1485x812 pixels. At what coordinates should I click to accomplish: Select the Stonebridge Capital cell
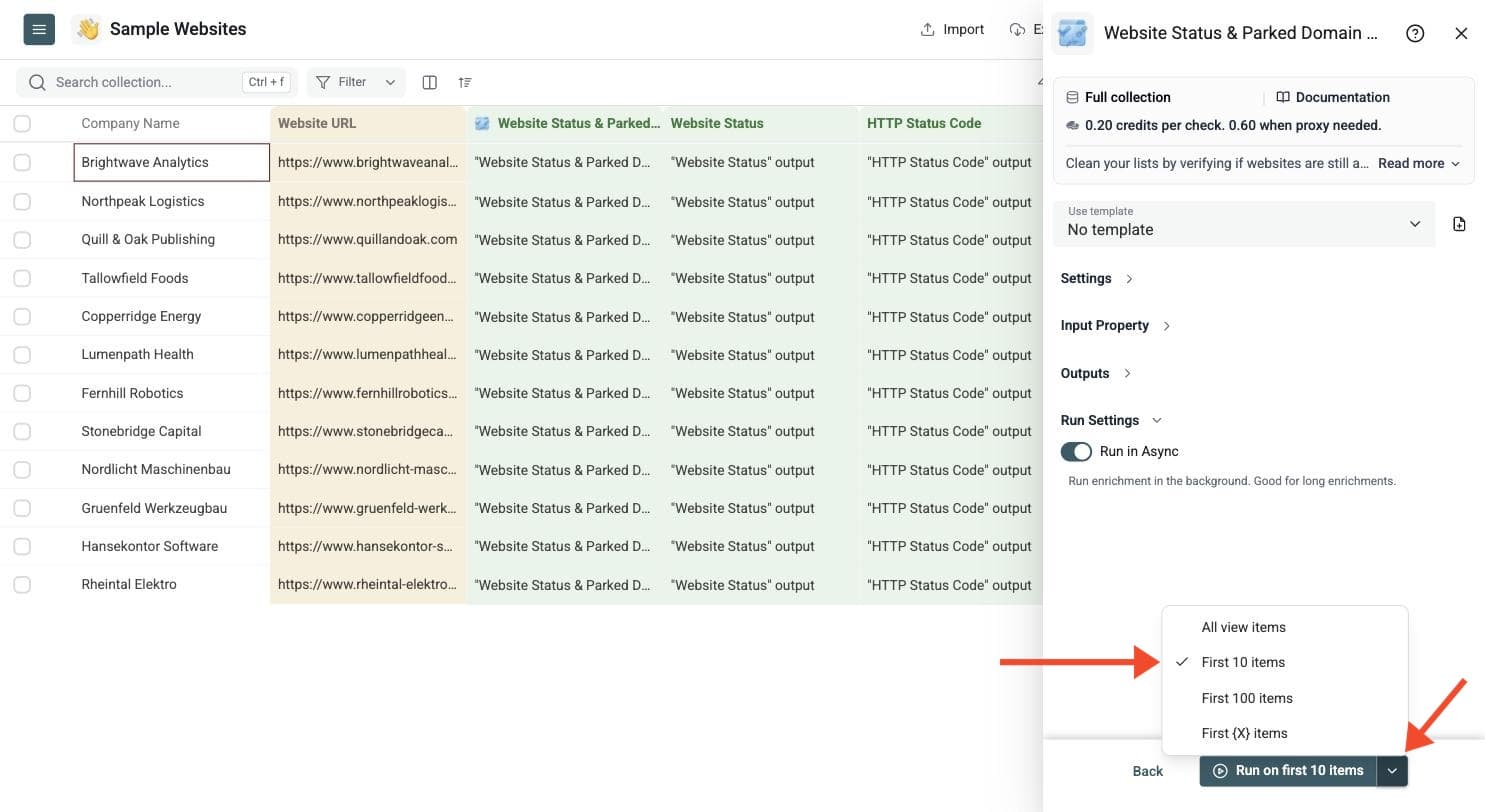(172, 431)
